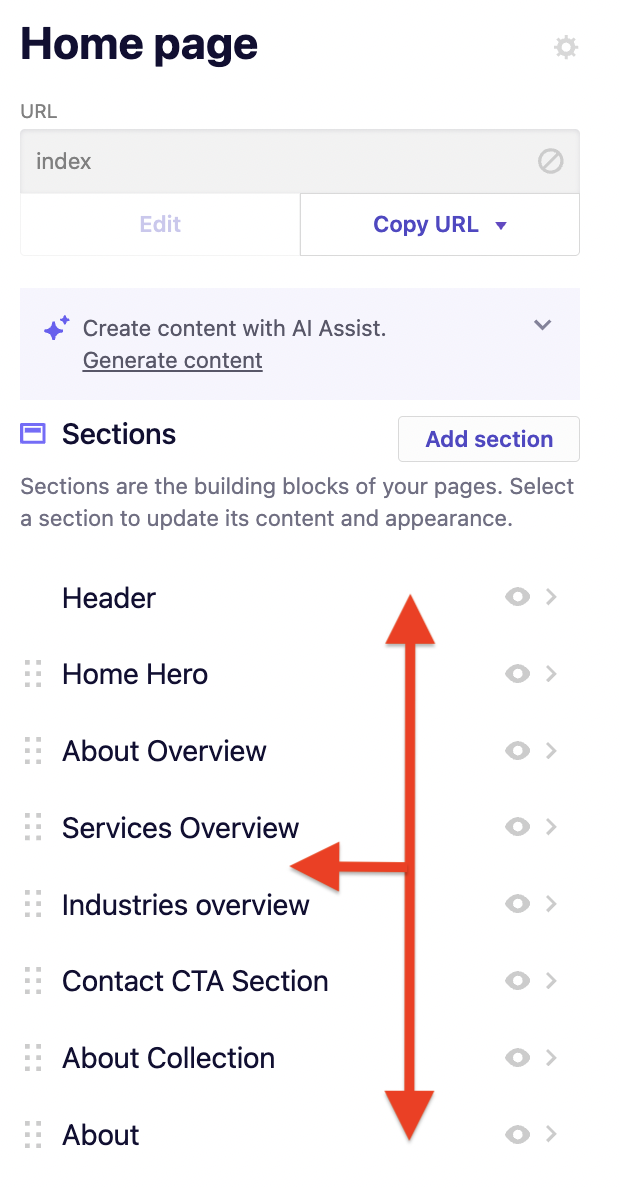Click the AI Assist sparkle icon

56,325
